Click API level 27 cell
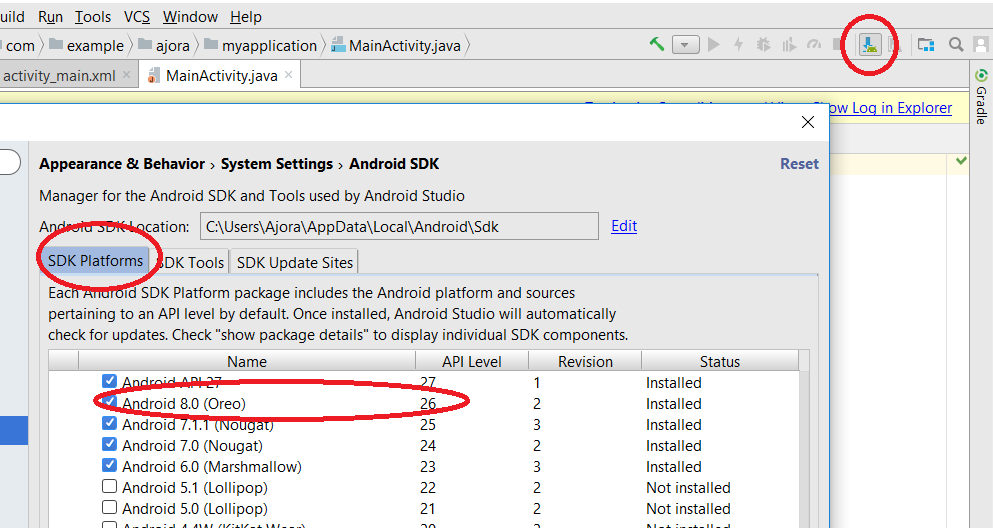Viewport: 993px width, 528px height. coord(427,382)
